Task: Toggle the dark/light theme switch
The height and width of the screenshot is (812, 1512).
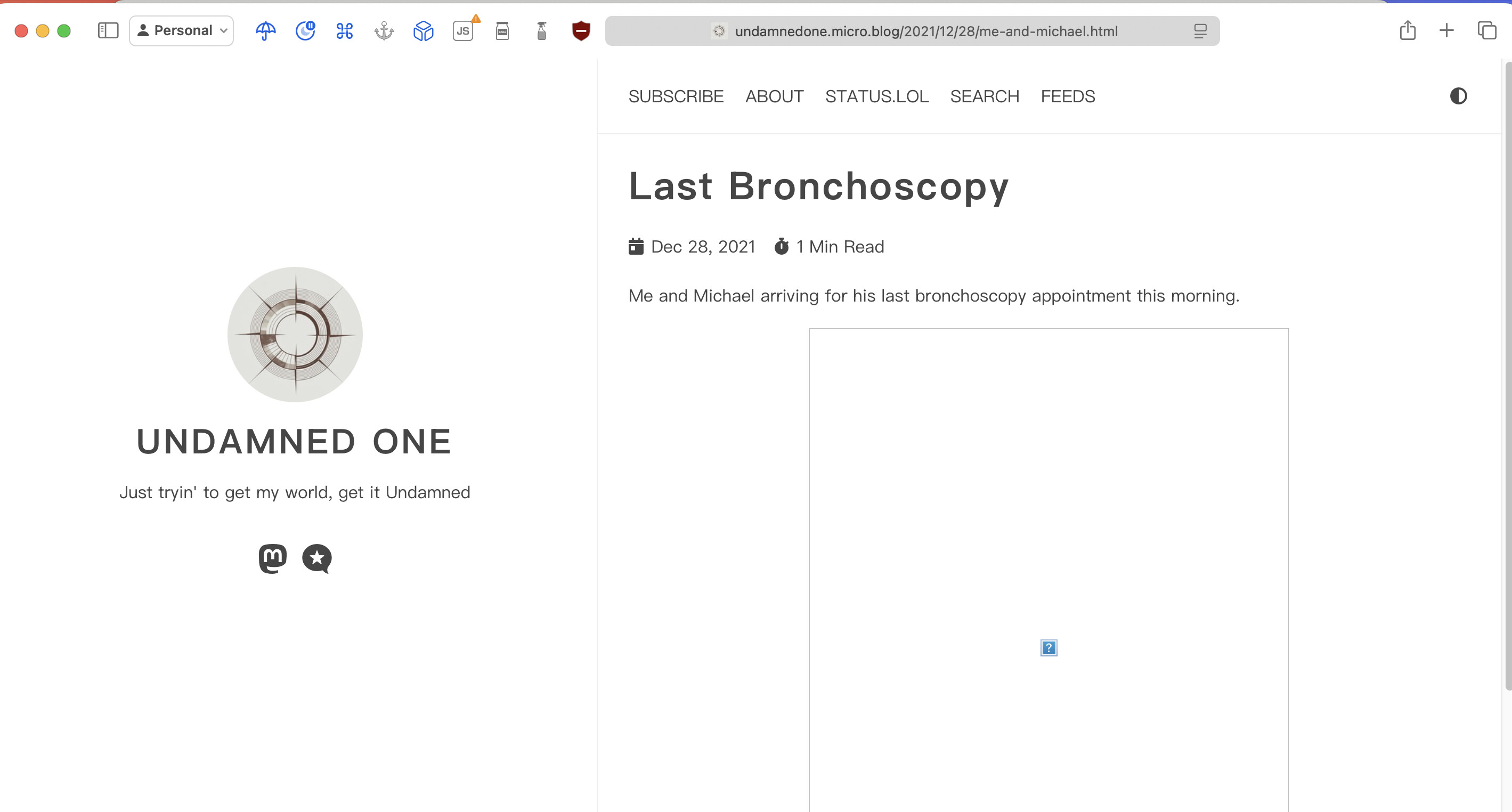Action: (1458, 96)
